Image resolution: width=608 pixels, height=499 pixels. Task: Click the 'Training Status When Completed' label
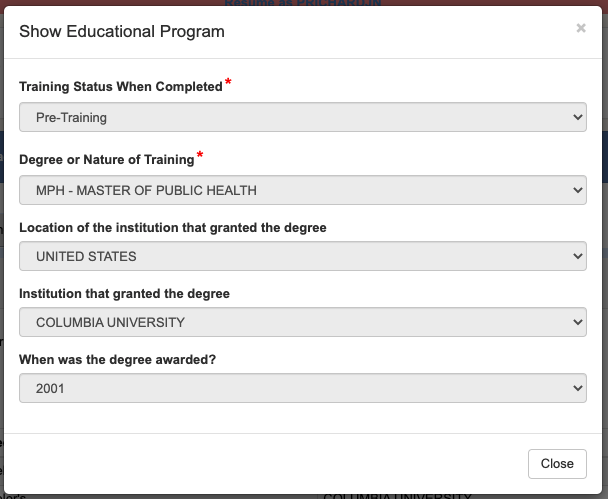pyautogui.click(x=120, y=87)
